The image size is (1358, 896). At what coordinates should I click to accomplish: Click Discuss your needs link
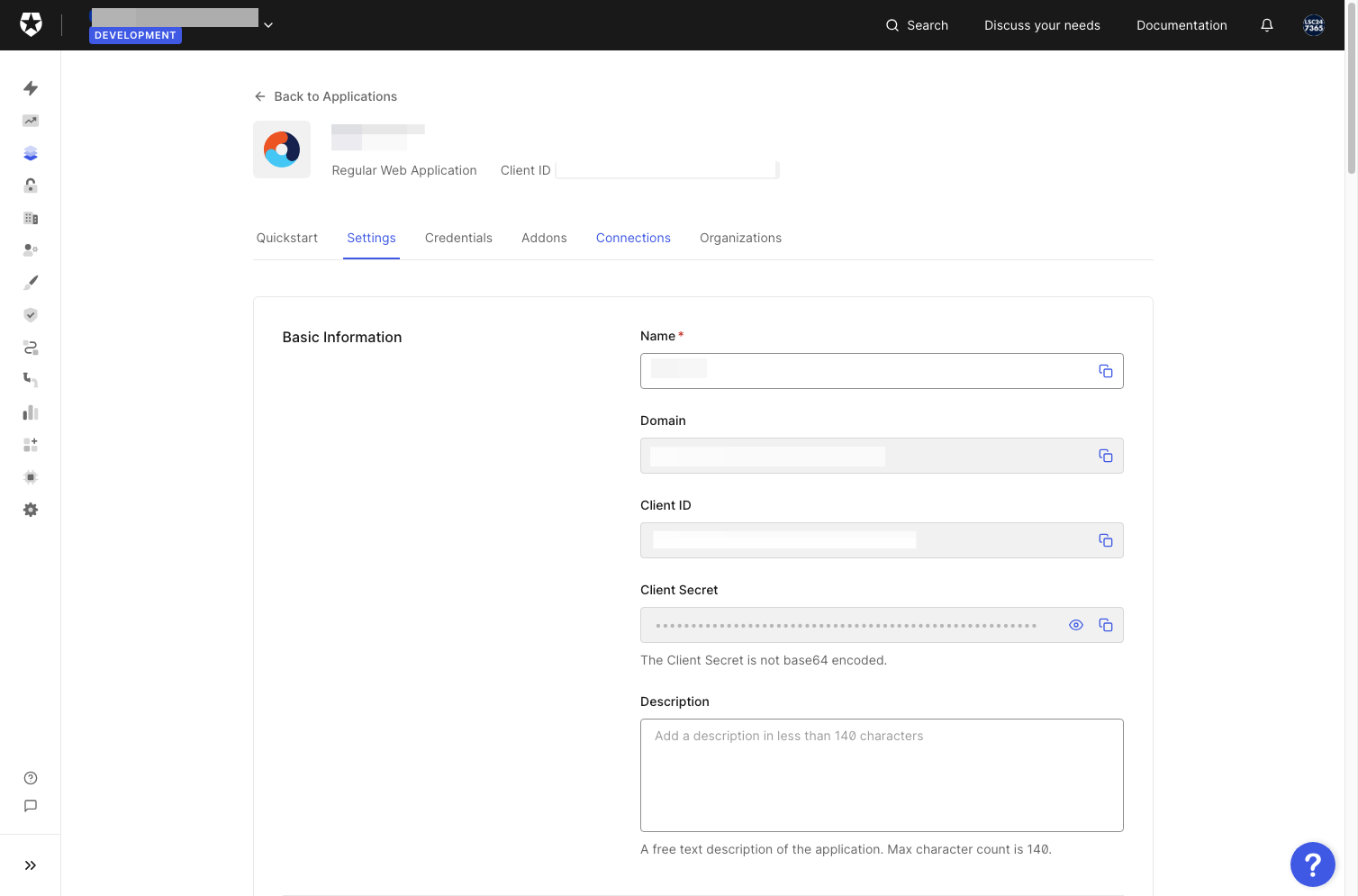tap(1042, 25)
